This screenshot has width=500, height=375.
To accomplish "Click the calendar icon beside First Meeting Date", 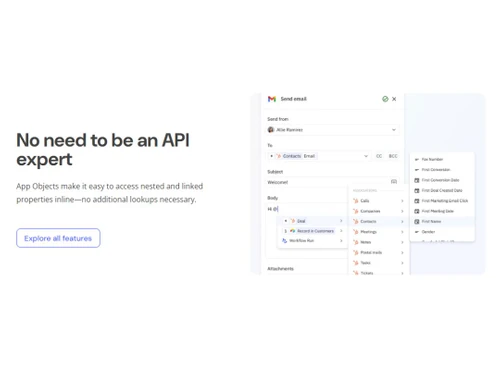I will tap(417, 211).
